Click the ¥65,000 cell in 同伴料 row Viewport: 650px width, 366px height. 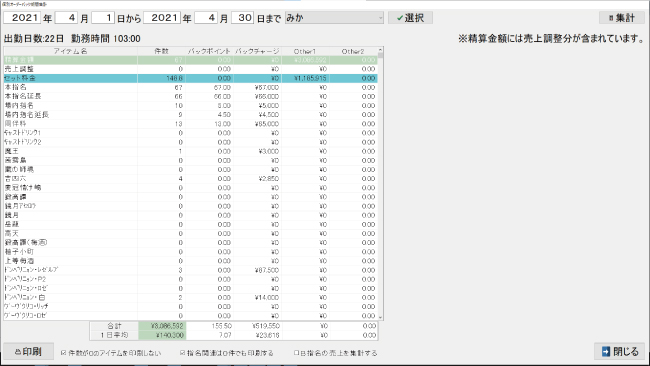pos(257,124)
